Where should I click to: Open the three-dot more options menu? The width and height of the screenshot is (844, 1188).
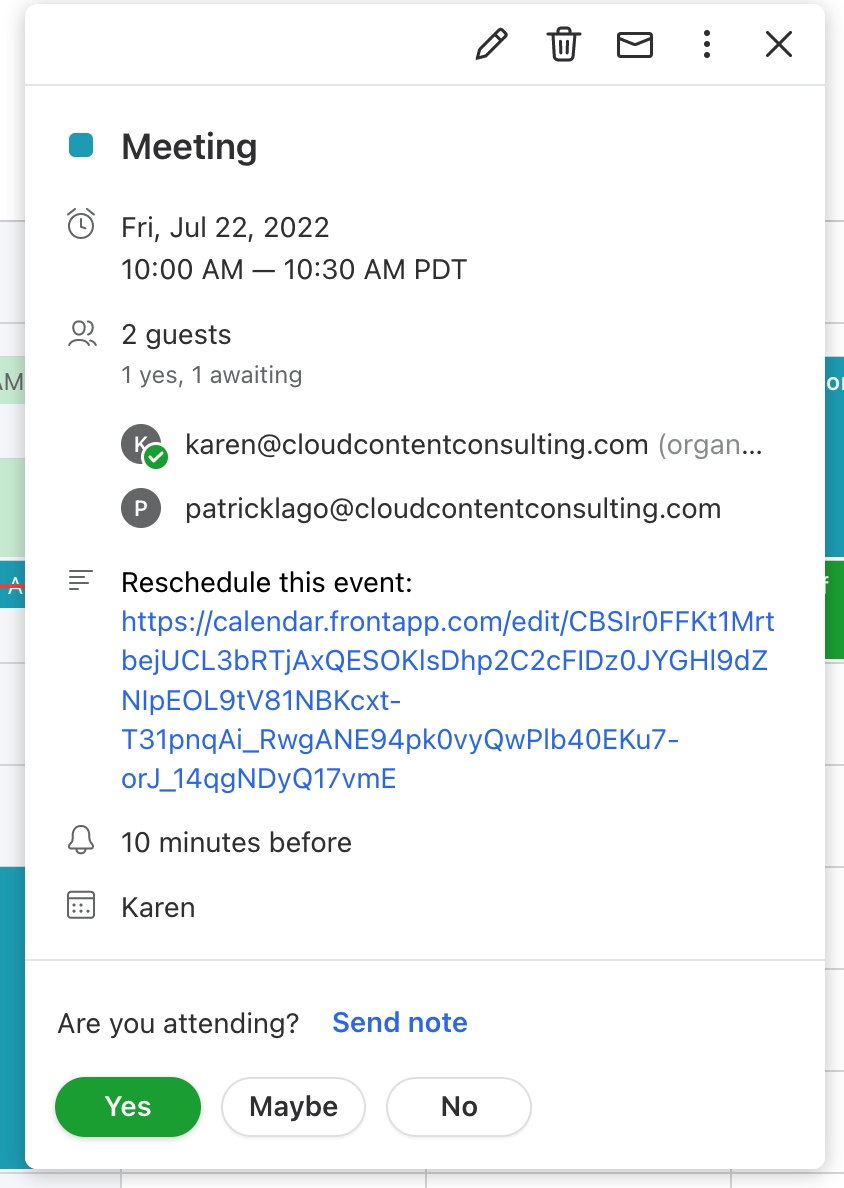coord(707,45)
